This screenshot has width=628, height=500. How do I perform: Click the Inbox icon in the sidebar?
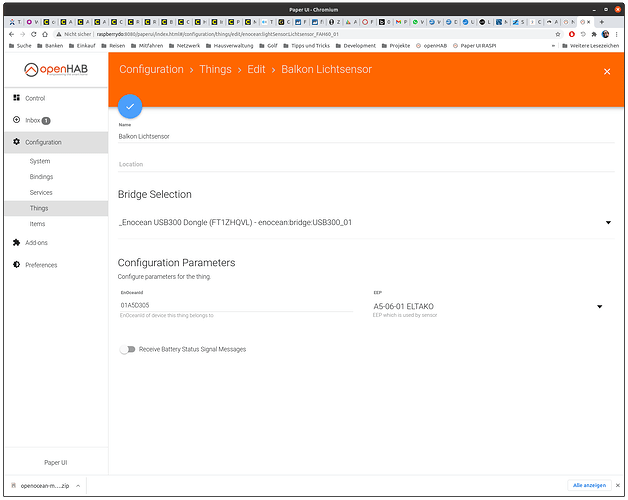click(16, 120)
